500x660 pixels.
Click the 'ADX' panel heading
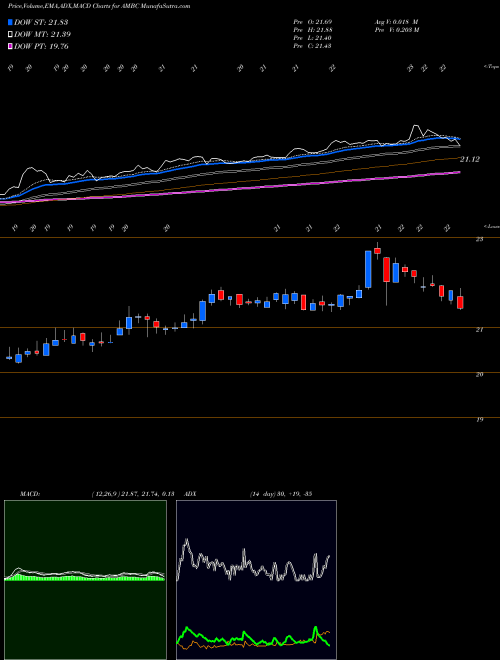191,494
